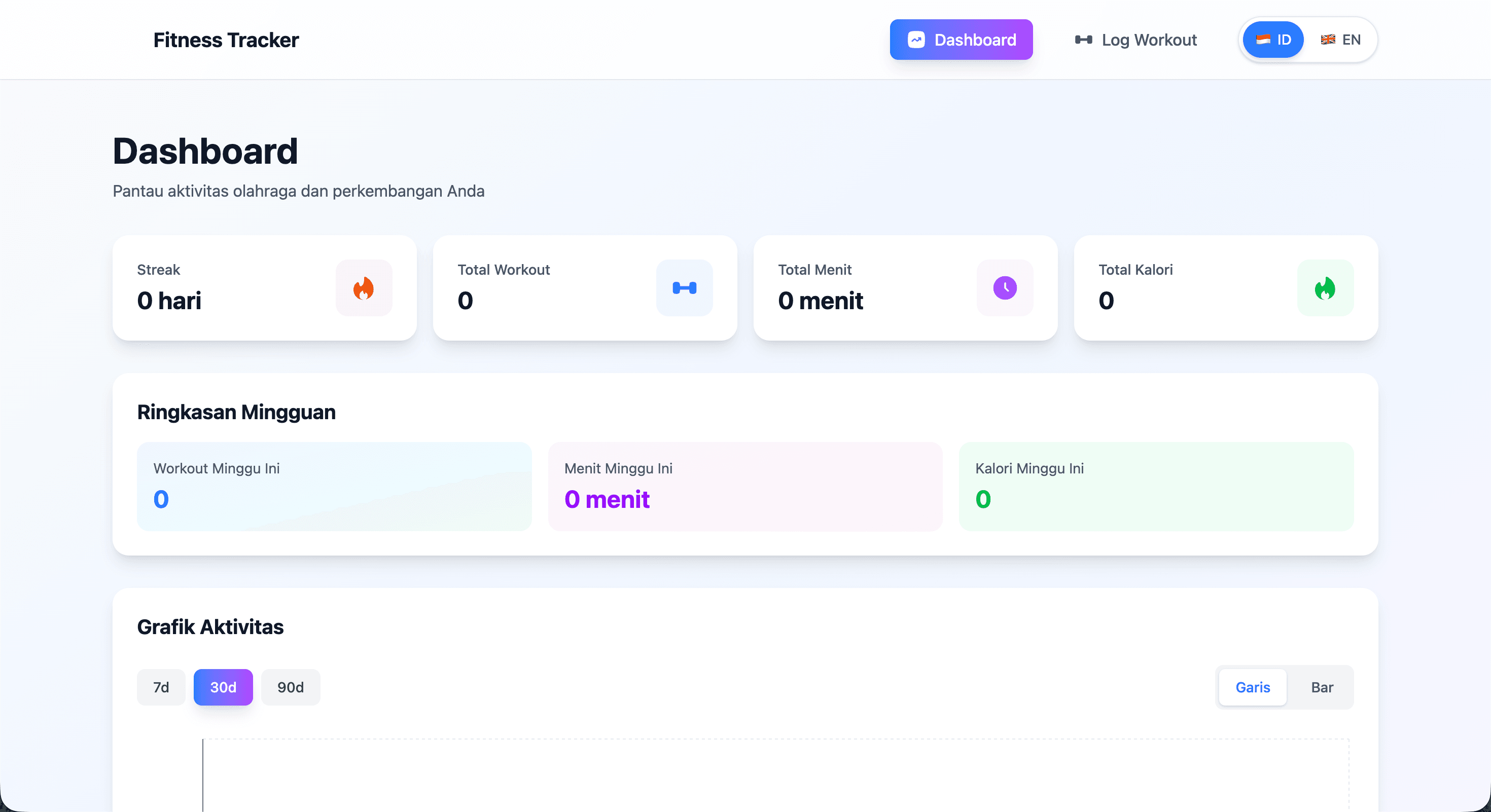The image size is (1491, 812).
Task: Click the Fitness Tracker brand title
Action: [x=226, y=40]
